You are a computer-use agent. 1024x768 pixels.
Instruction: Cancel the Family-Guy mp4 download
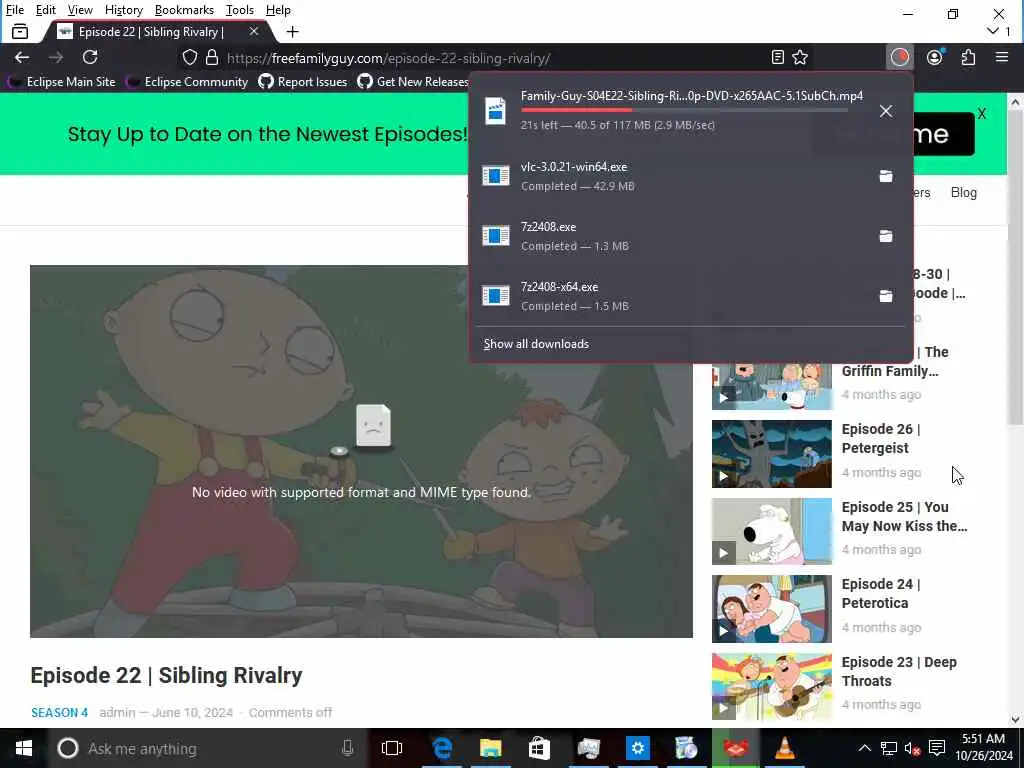coord(886,111)
